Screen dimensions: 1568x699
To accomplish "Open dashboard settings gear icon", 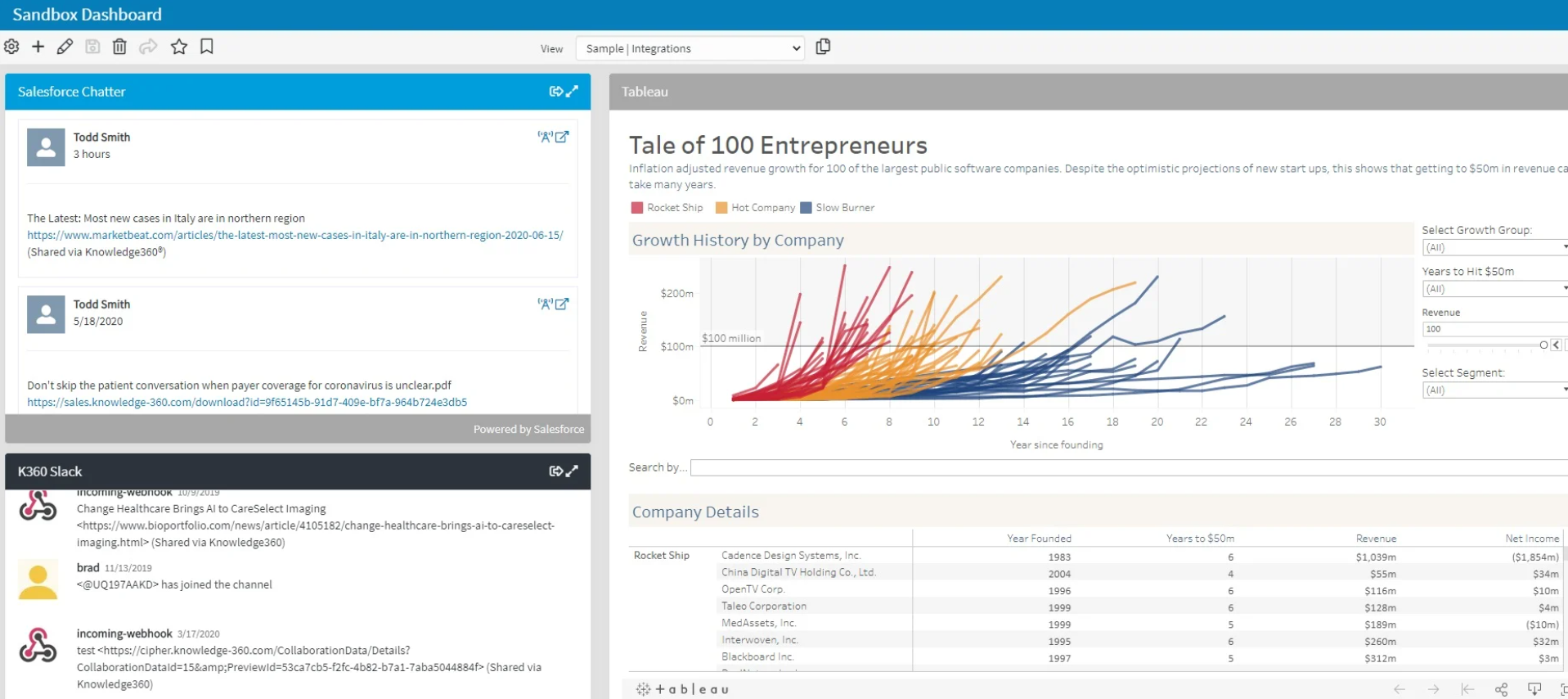I will coord(11,47).
